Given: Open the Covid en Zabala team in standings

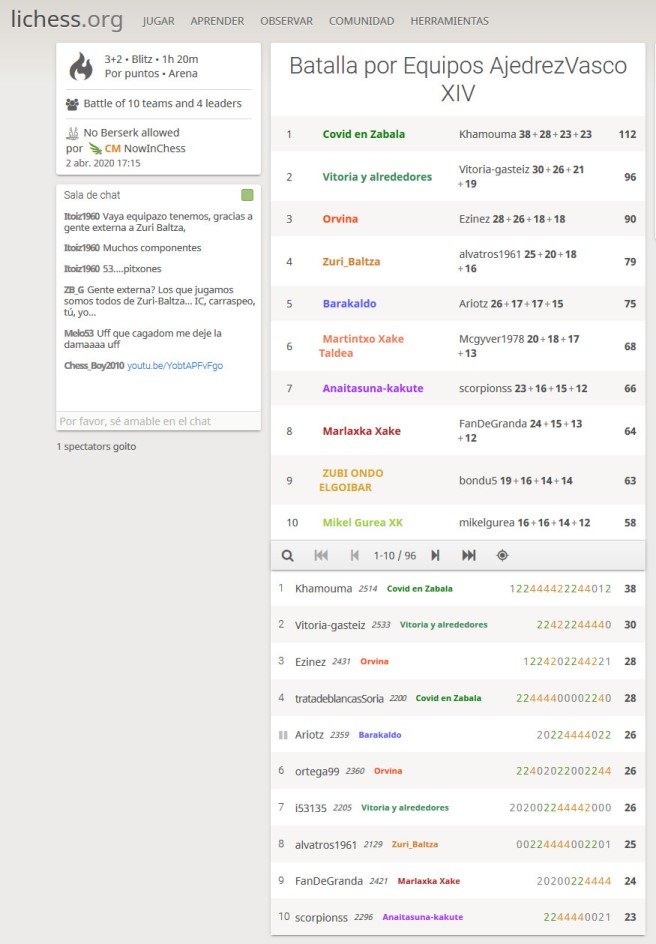Looking at the screenshot, I should pyautogui.click(x=363, y=134).
